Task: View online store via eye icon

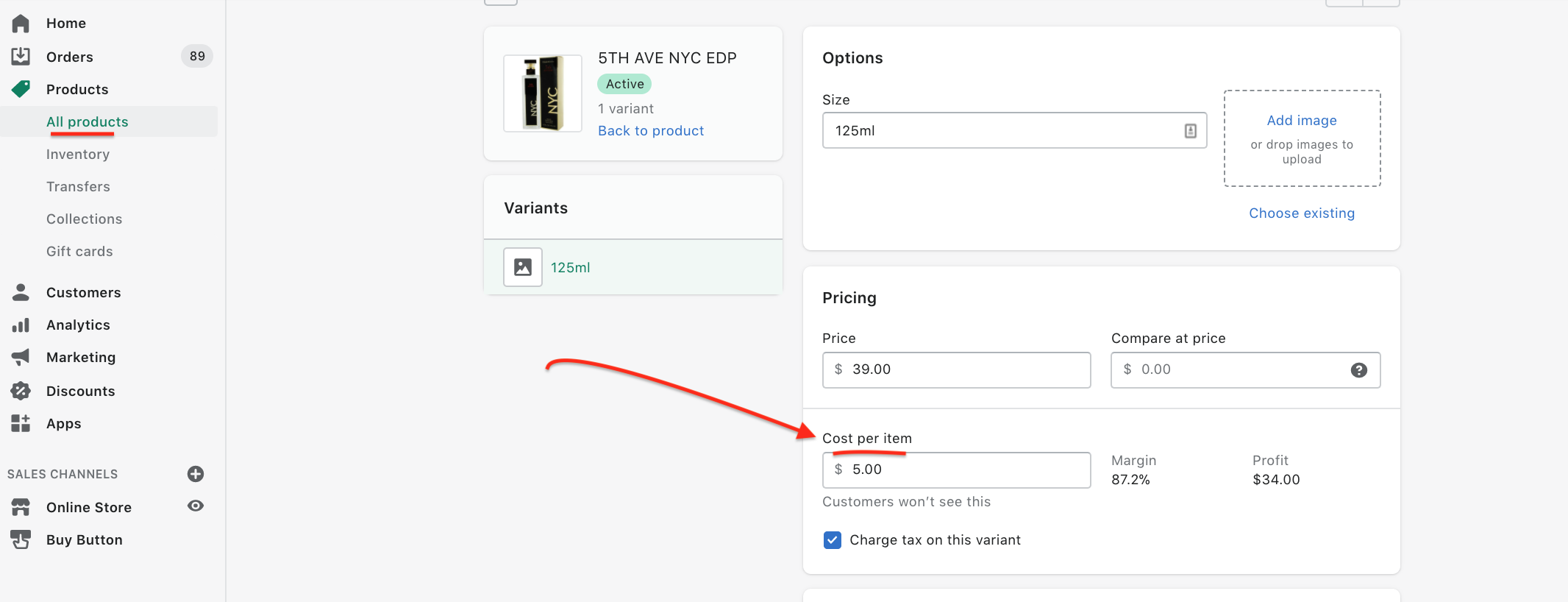Action: click(196, 506)
